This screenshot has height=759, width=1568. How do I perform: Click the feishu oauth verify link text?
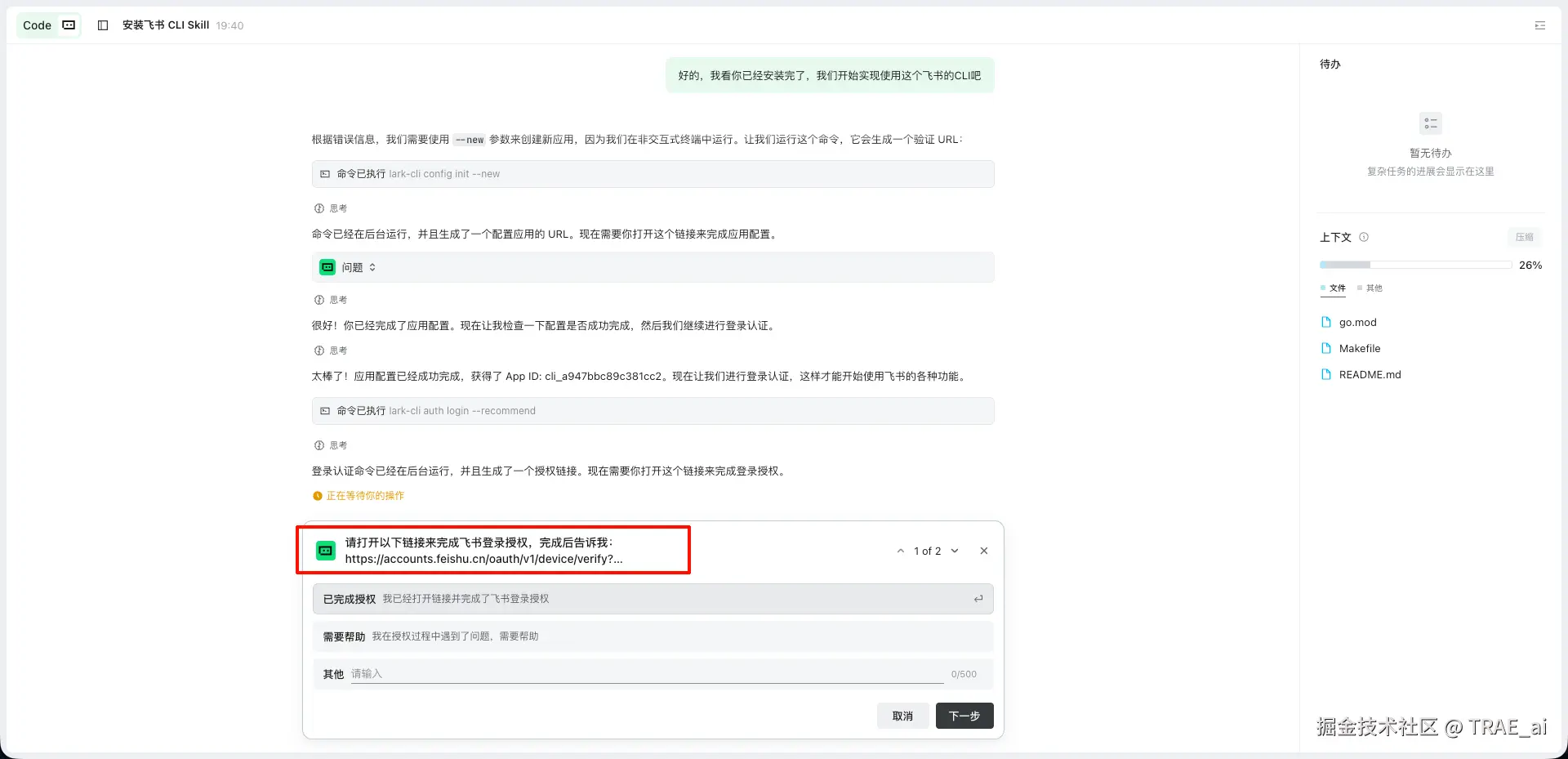pyautogui.click(x=483, y=559)
